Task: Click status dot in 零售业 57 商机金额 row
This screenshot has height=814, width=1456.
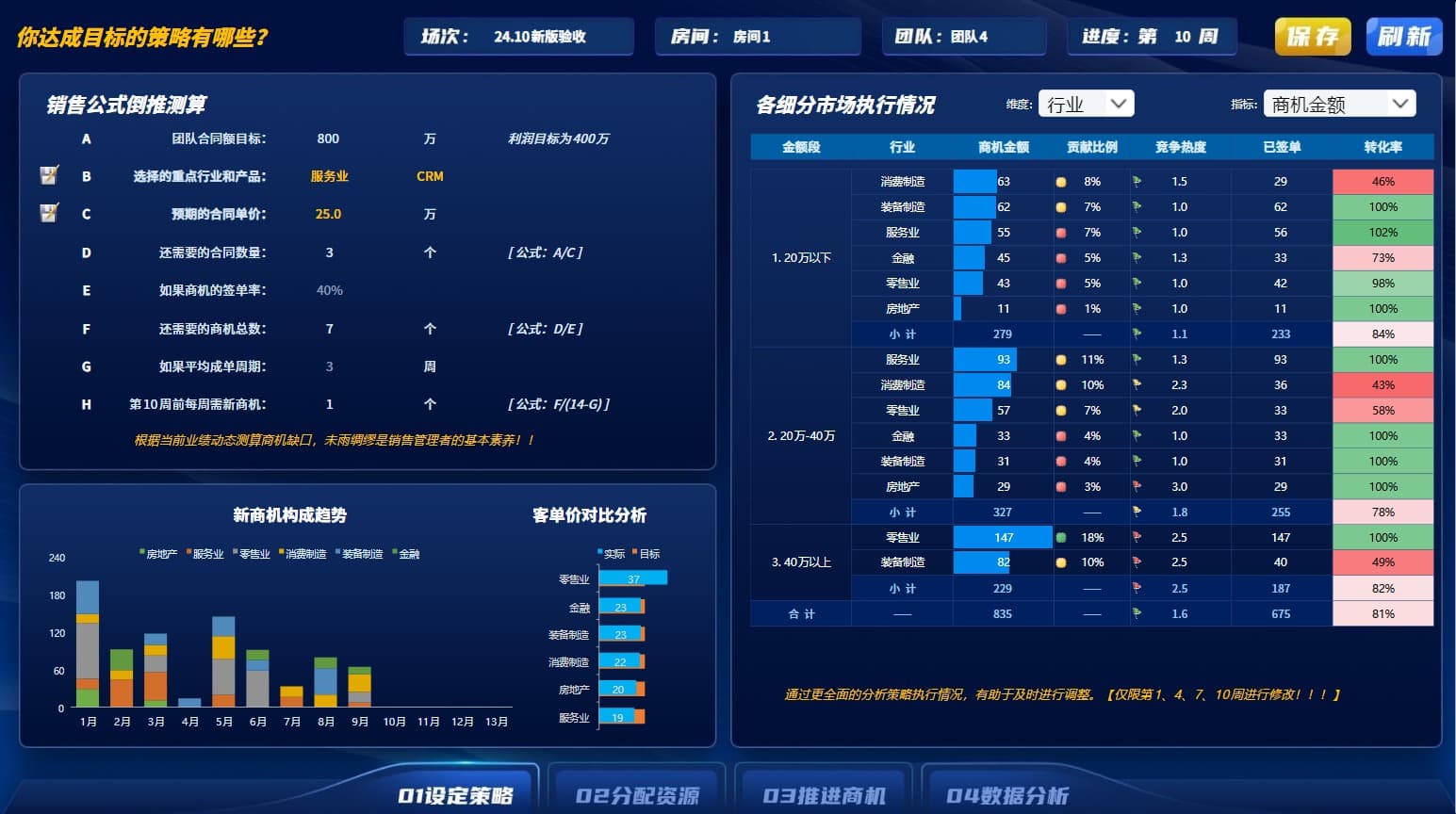Action: pos(1061,410)
